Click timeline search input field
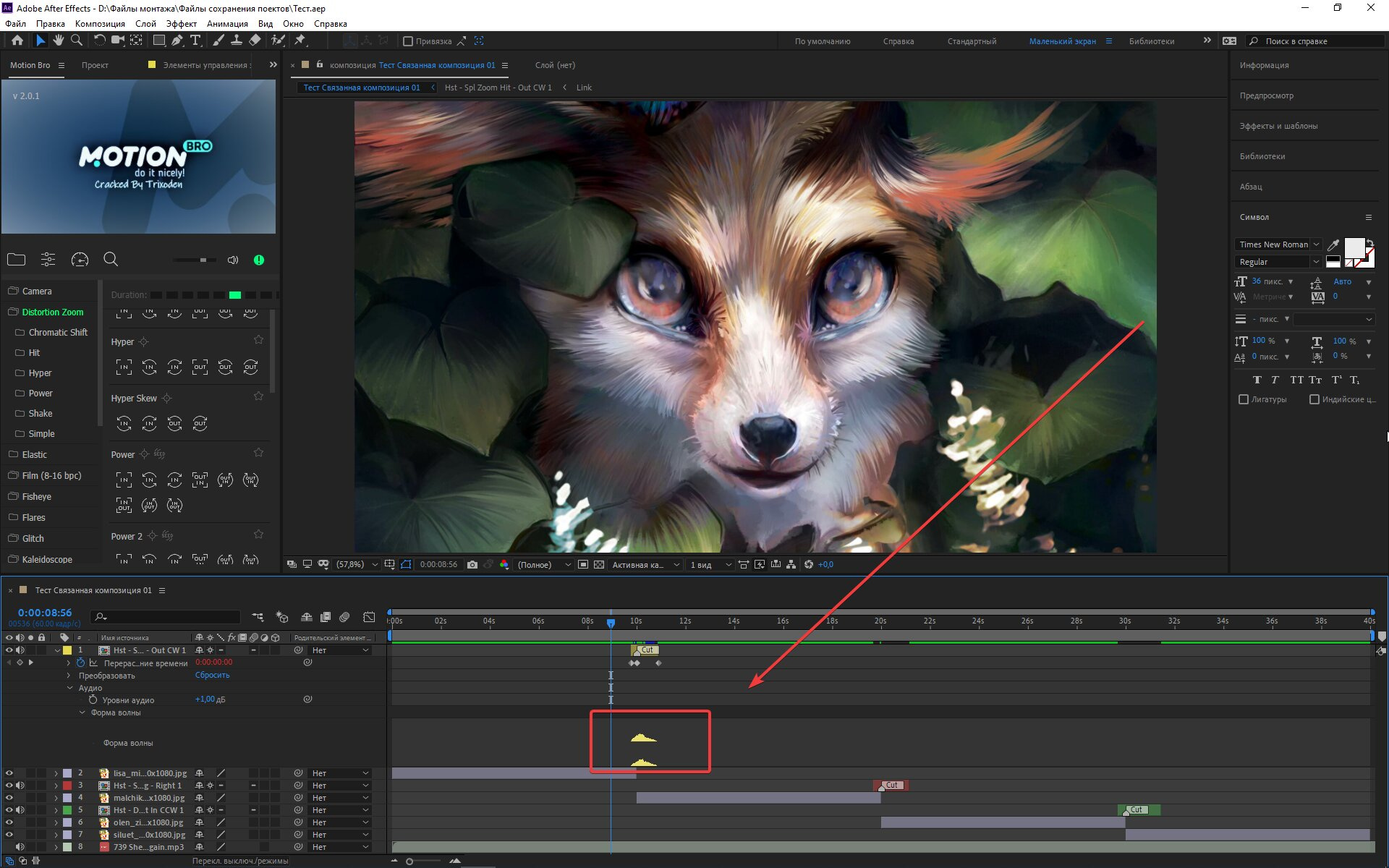 pyautogui.click(x=165, y=617)
